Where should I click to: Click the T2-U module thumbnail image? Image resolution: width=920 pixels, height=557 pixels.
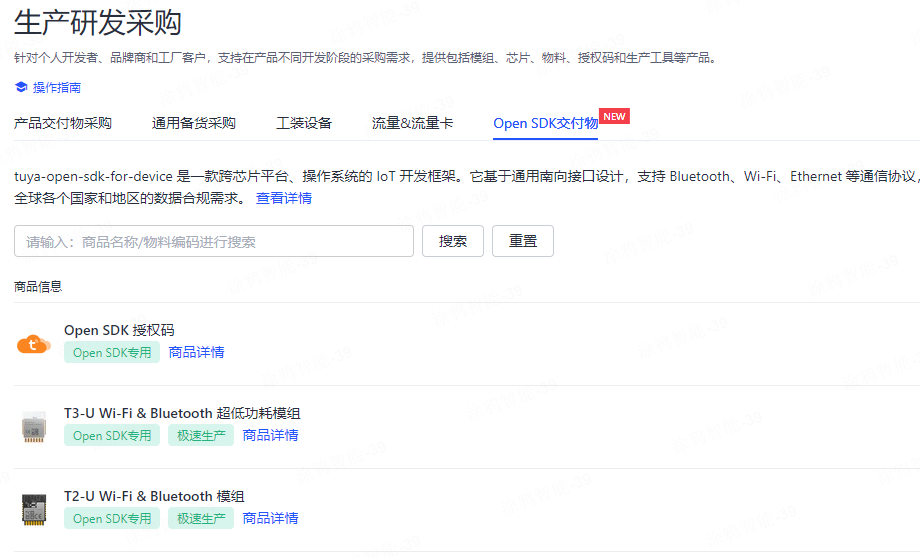coord(34,509)
